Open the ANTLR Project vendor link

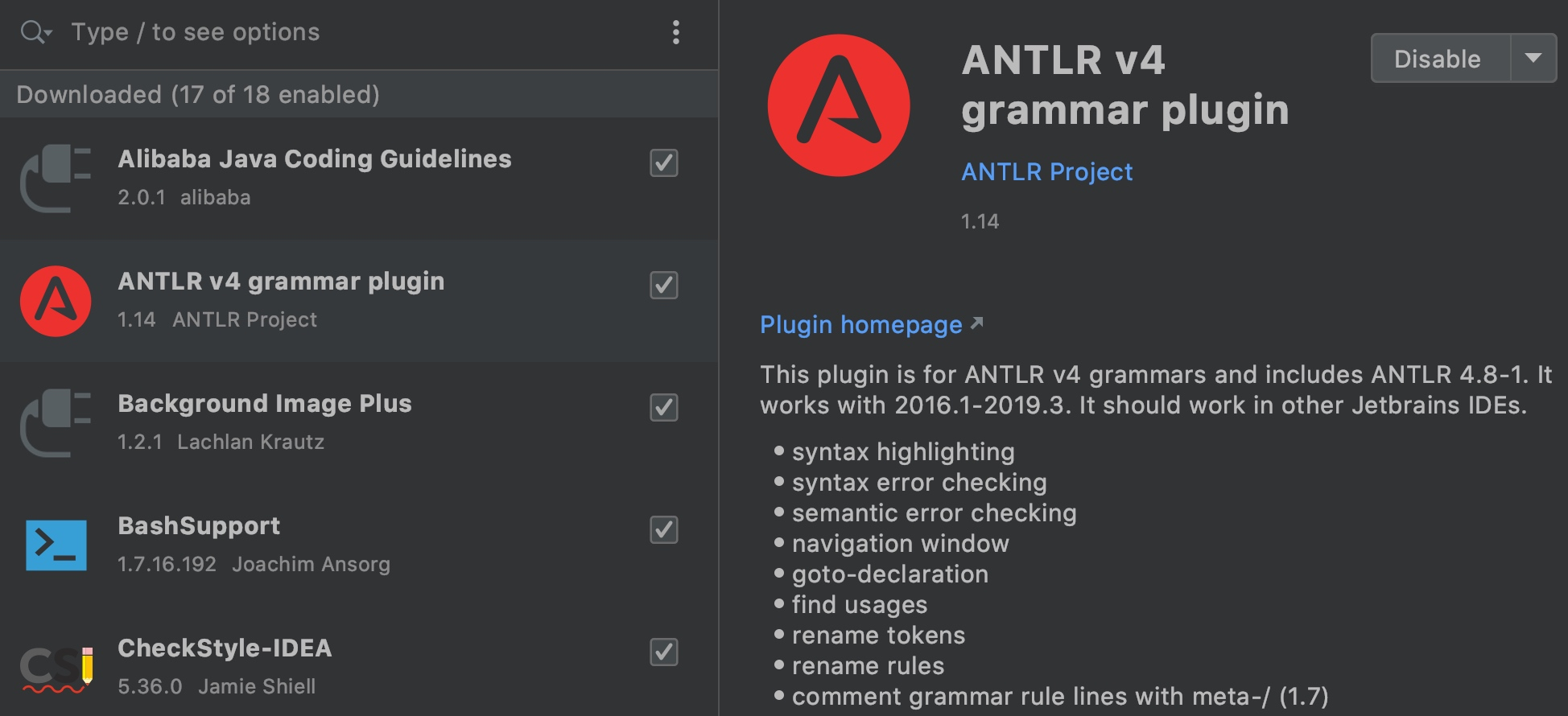tap(1046, 171)
